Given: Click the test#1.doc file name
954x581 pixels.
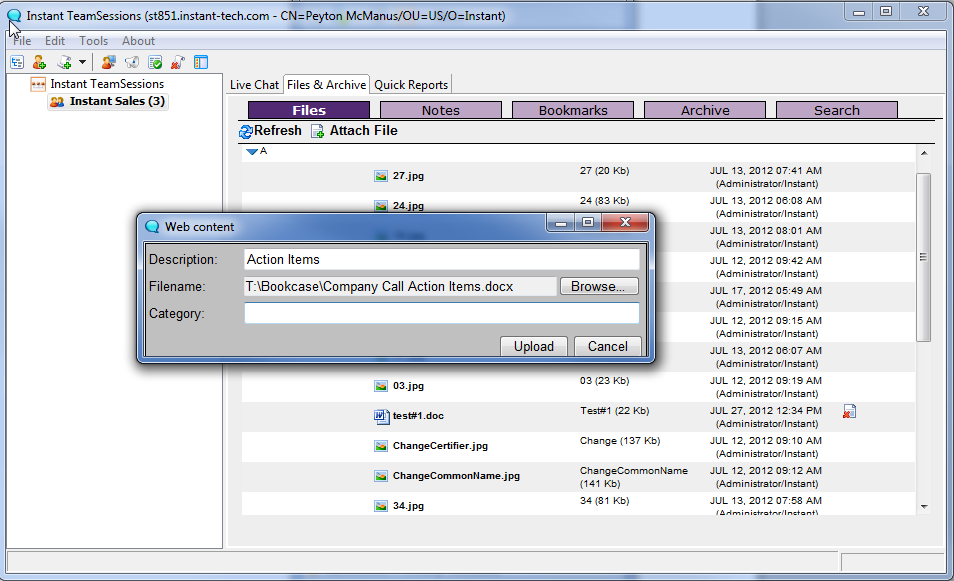Looking at the screenshot, I should pos(418,416).
